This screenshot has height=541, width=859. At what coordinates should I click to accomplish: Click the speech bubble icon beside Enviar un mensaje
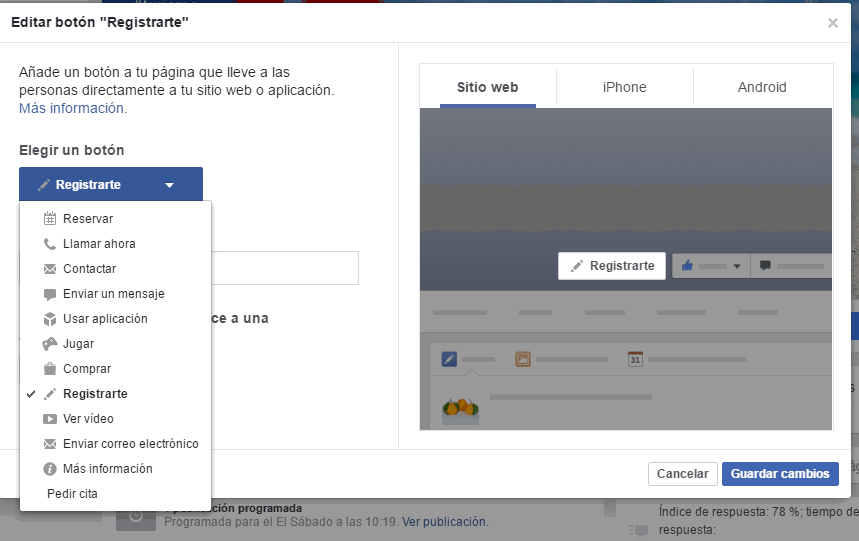50,294
